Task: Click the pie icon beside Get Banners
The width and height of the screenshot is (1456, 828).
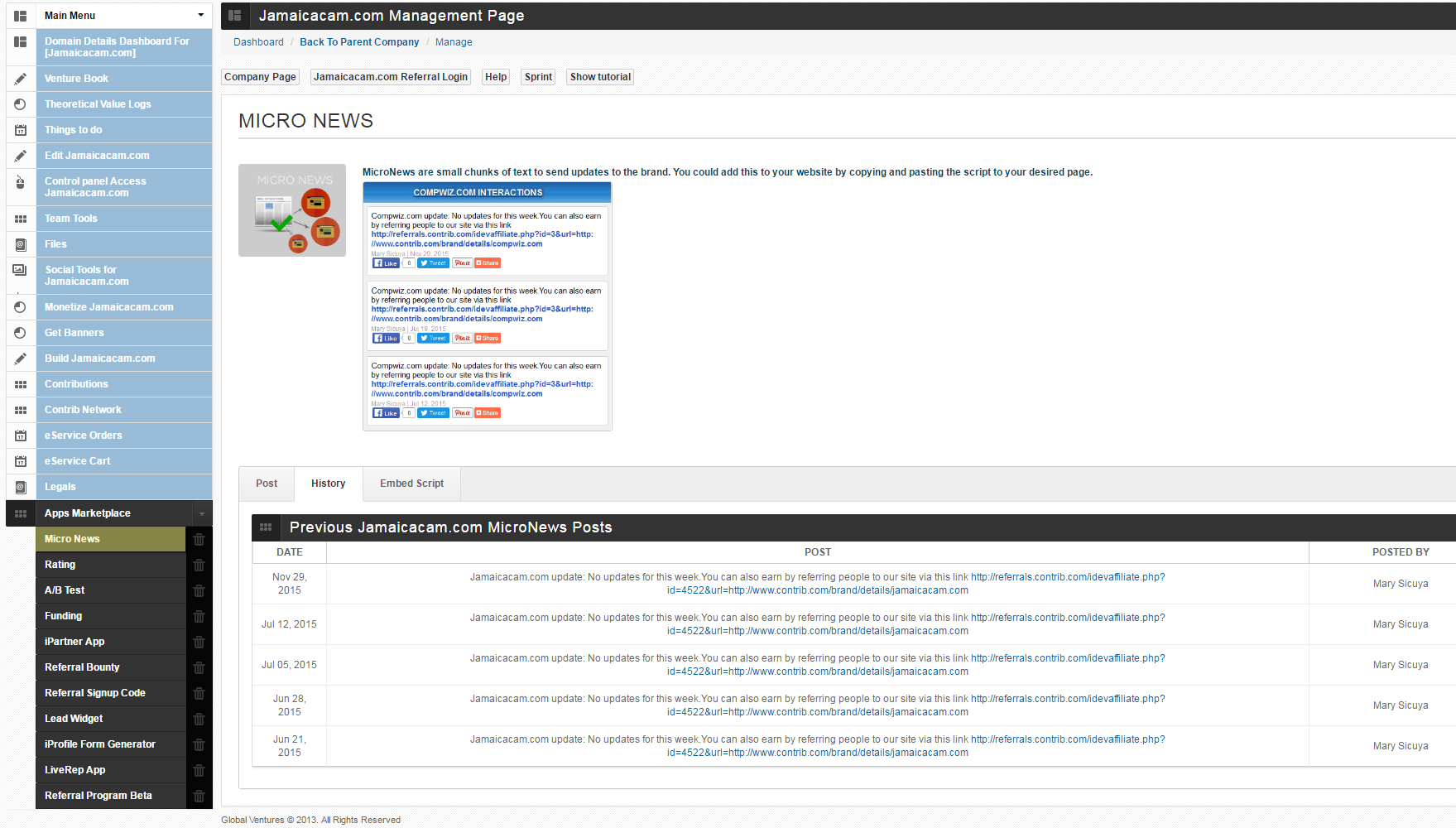Action: click(x=21, y=333)
